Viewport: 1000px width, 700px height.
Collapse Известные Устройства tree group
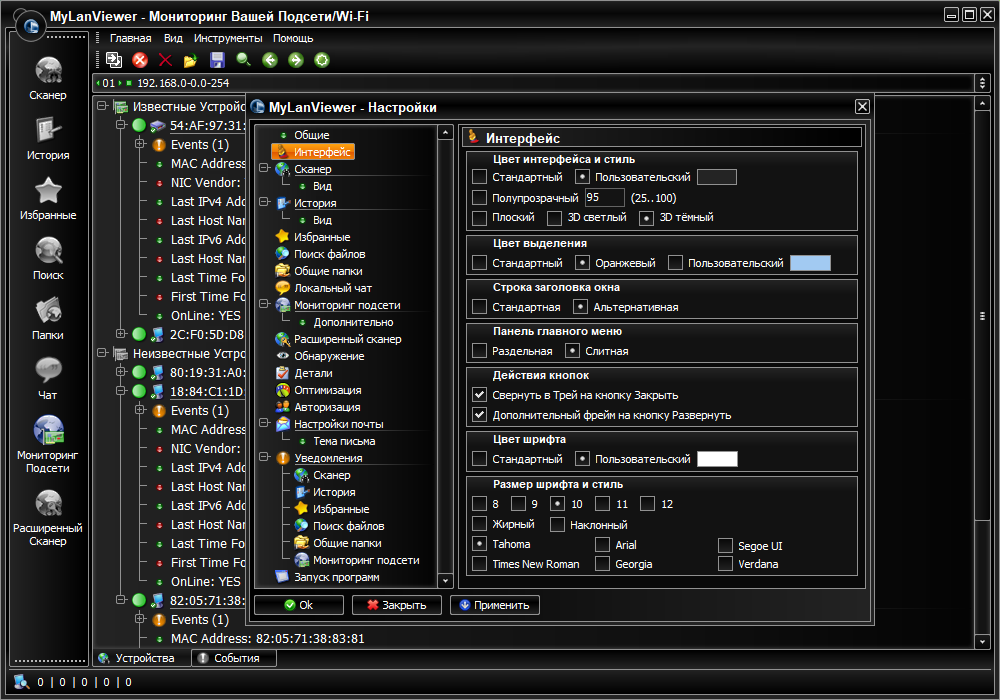point(102,105)
